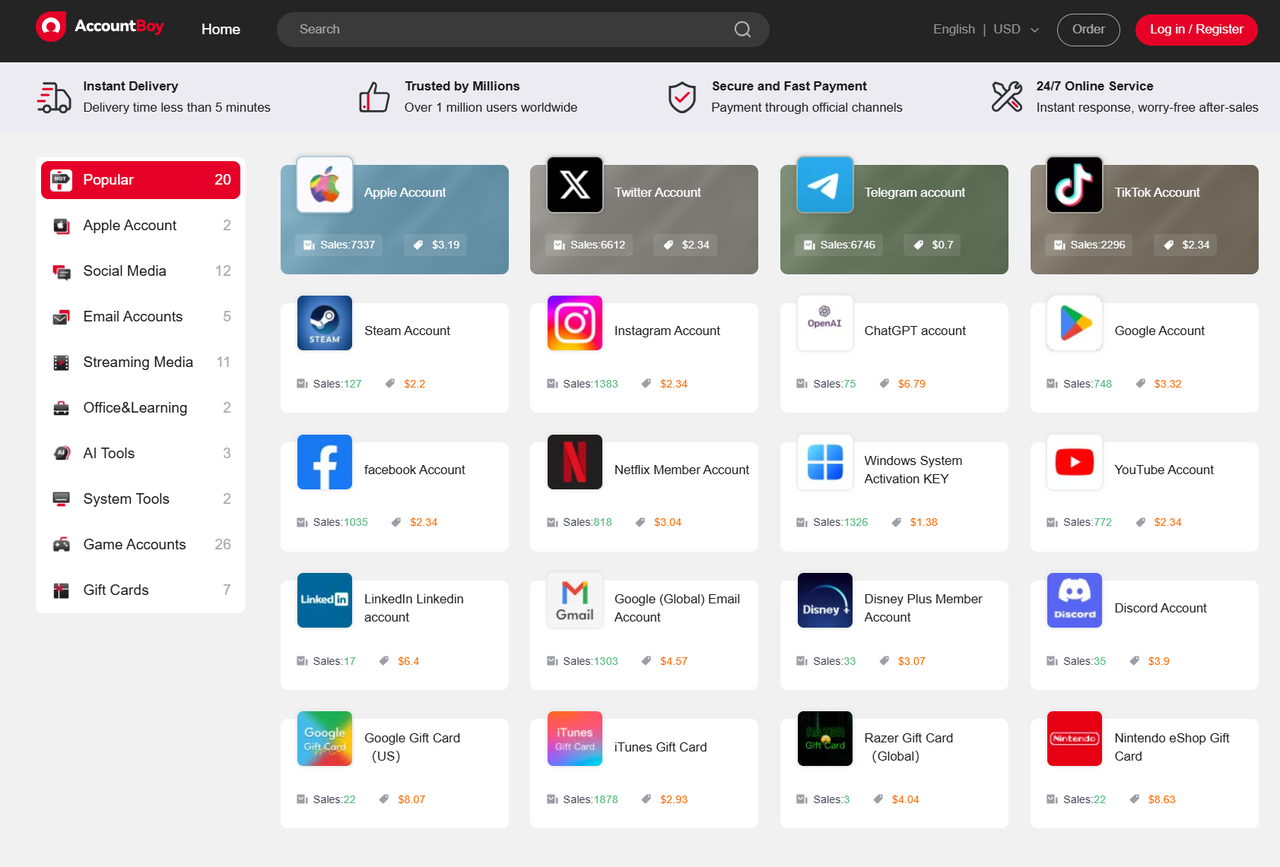The image size is (1280, 867).
Task: Click the Popular count 20 badge
Action: (x=222, y=180)
